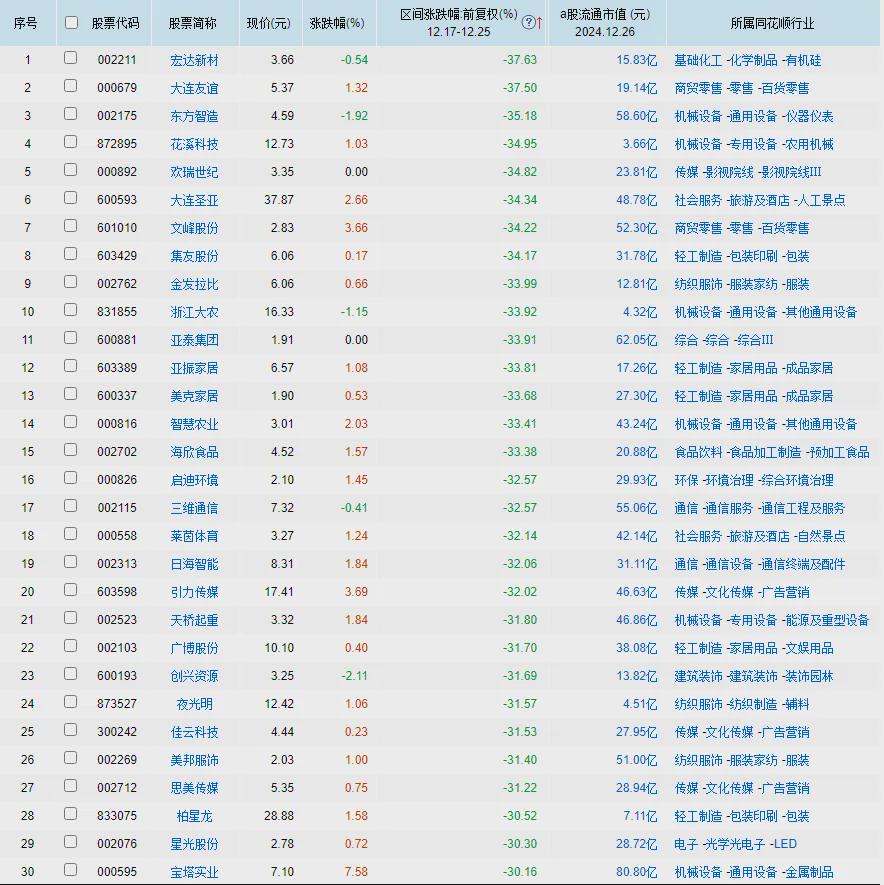Click interval change value -37.63
Image resolution: width=884 pixels, height=885 pixels.
pyautogui.click(x=520, y=60)
